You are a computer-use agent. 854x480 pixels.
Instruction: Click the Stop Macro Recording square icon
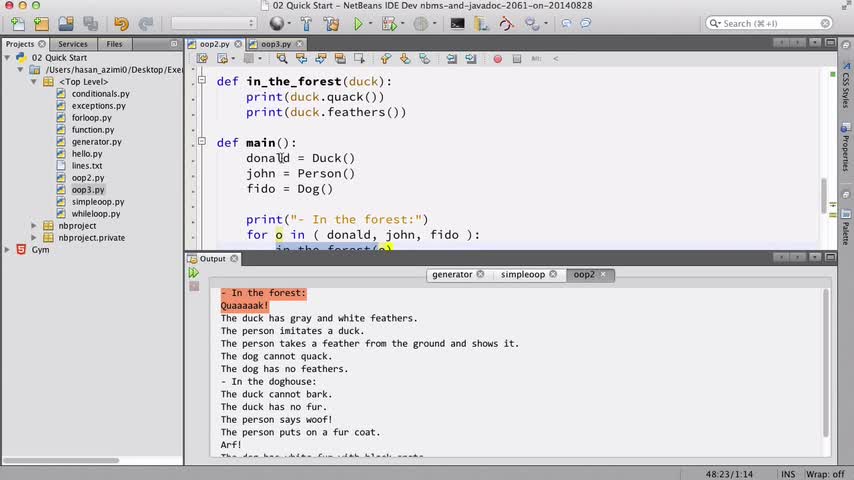tap(517, 59)
